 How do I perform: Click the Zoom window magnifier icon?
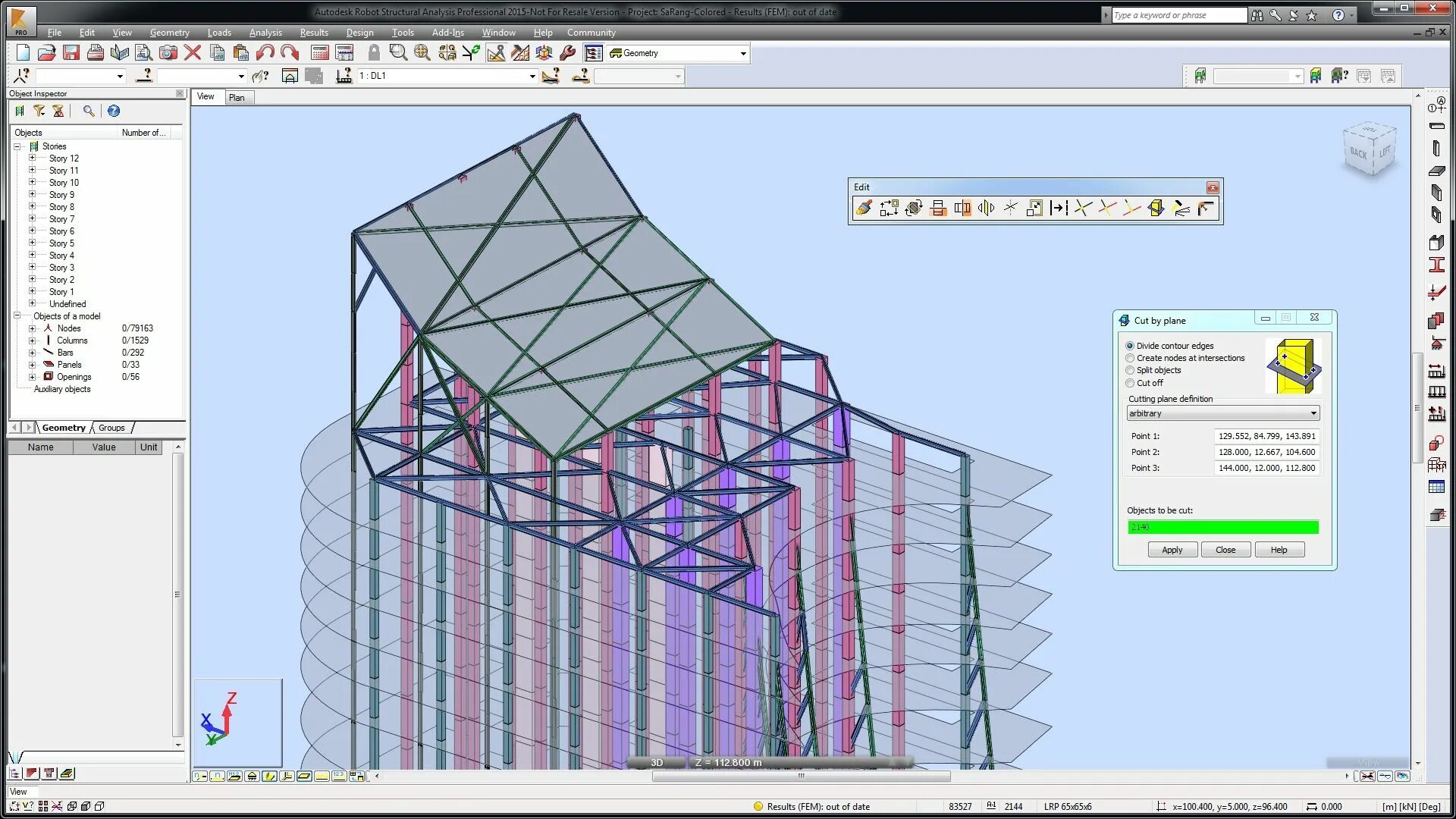[397, 52]
